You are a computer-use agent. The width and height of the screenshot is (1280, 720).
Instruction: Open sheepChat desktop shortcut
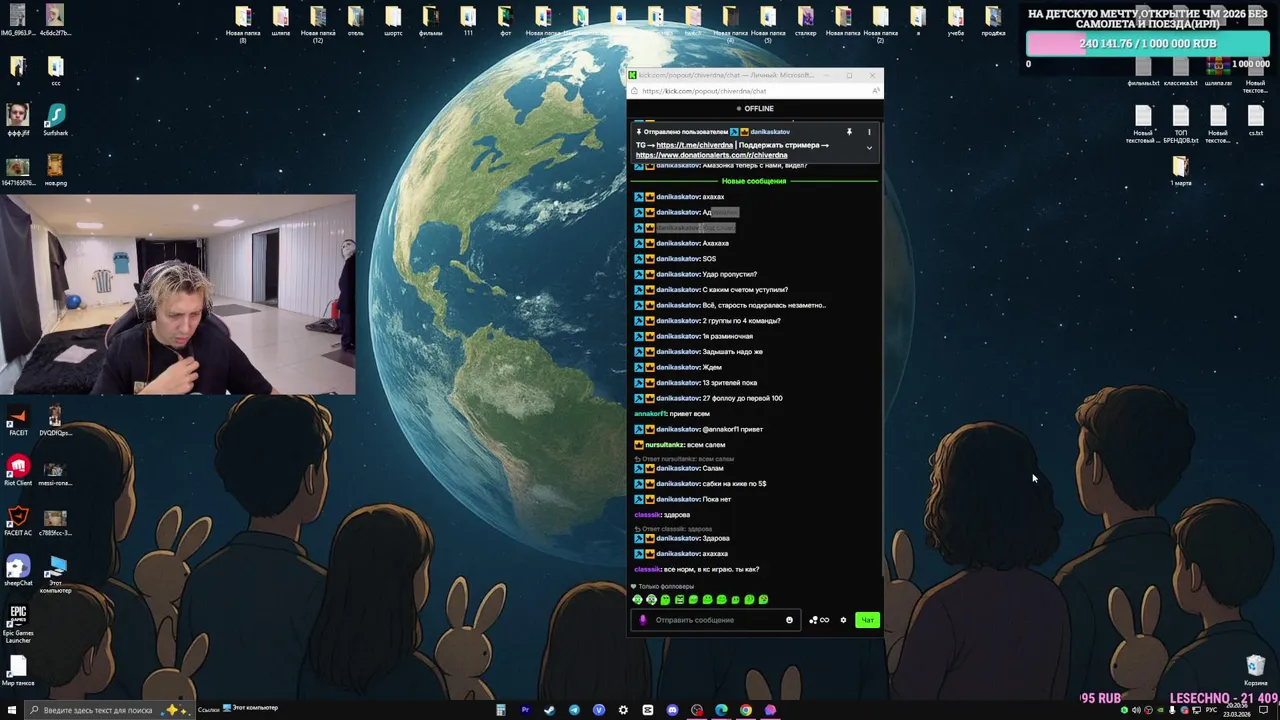[x=18, y=570]
